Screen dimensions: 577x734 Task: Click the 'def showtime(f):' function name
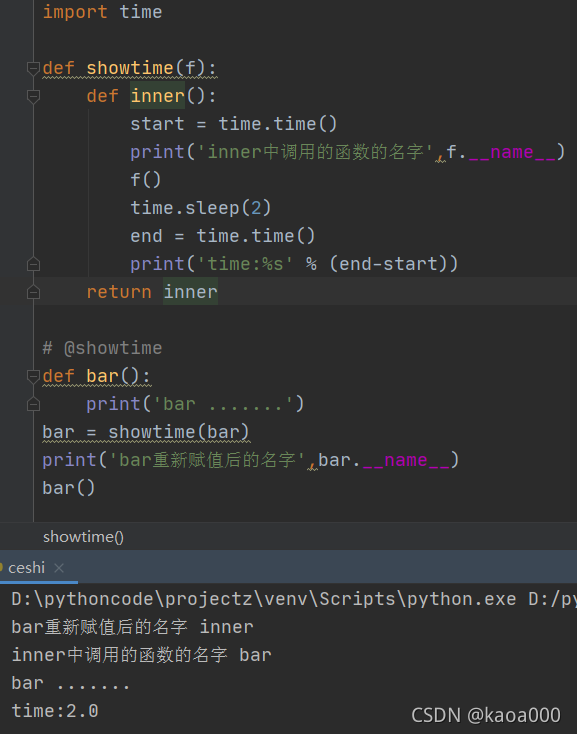[x=130, y=68]
